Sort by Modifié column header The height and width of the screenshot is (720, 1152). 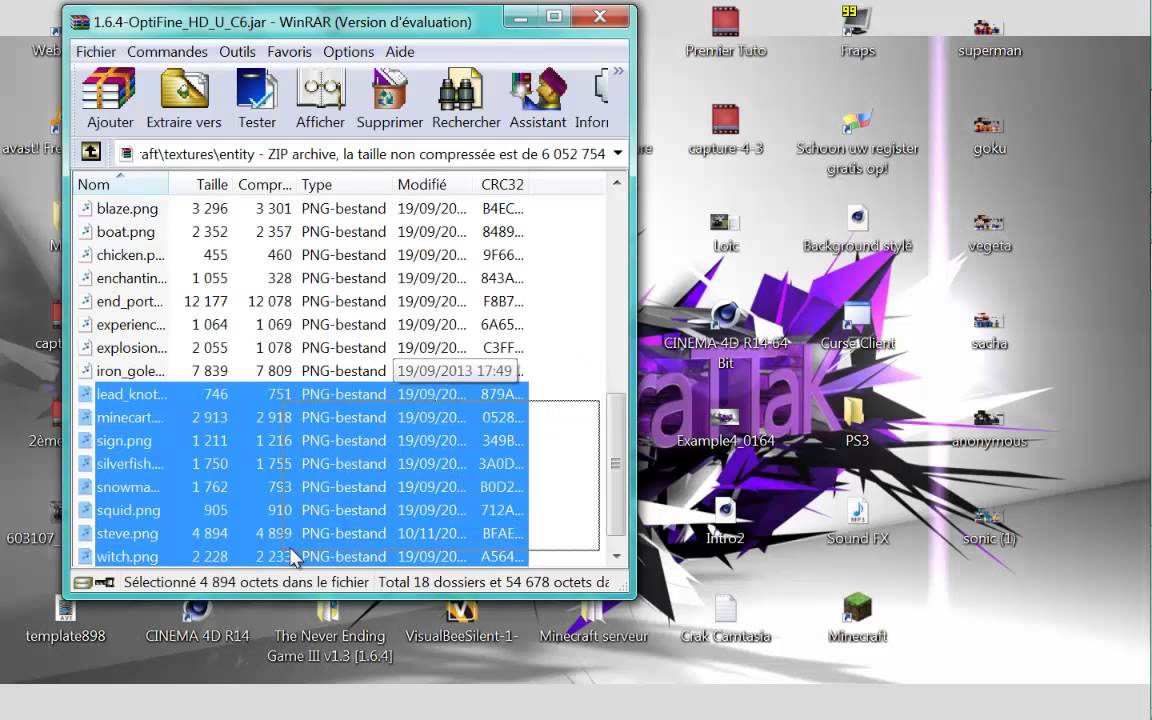pos(432,184)
